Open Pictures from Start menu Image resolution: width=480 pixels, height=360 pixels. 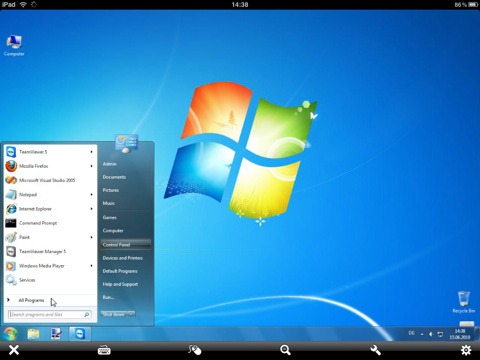(111, 190)
